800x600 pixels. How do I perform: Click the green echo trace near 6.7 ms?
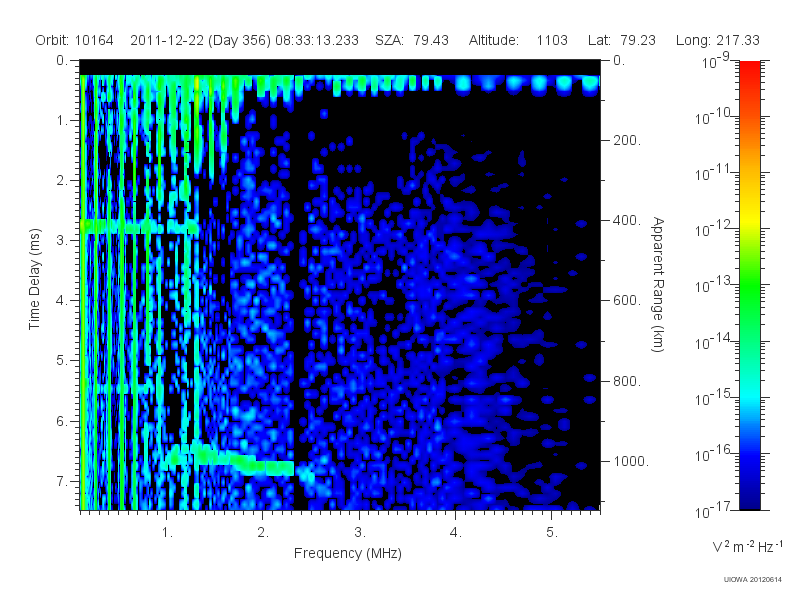tap(230, 459)
